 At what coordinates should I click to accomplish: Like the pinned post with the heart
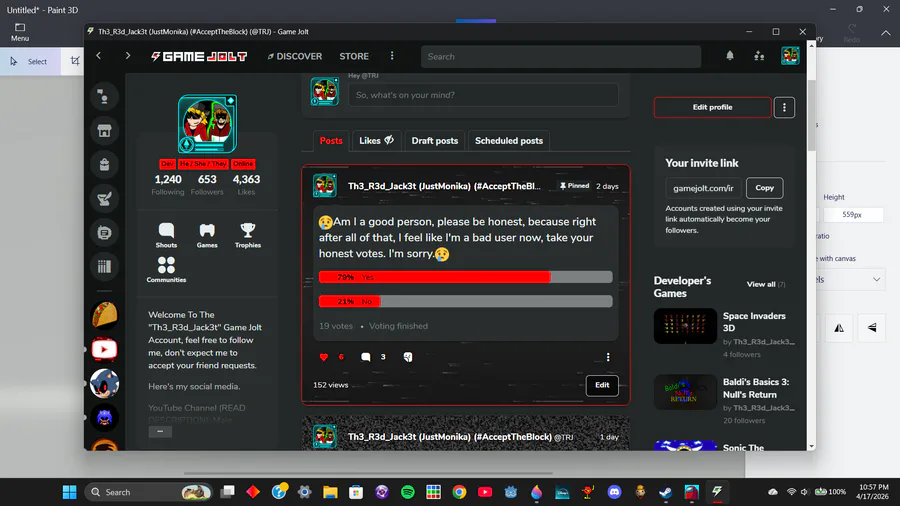[324, 357]
